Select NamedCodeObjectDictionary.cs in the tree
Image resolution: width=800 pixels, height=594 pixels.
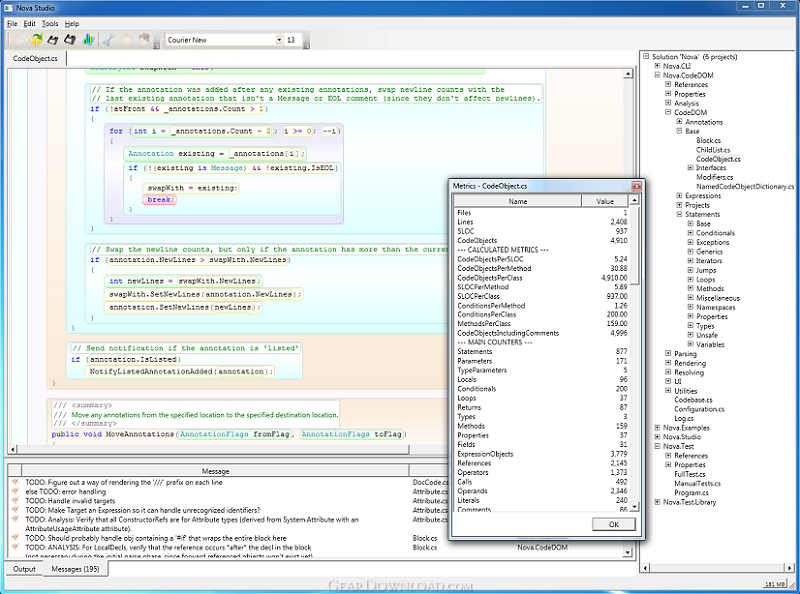pyautogui.click(x=745, y=186)
